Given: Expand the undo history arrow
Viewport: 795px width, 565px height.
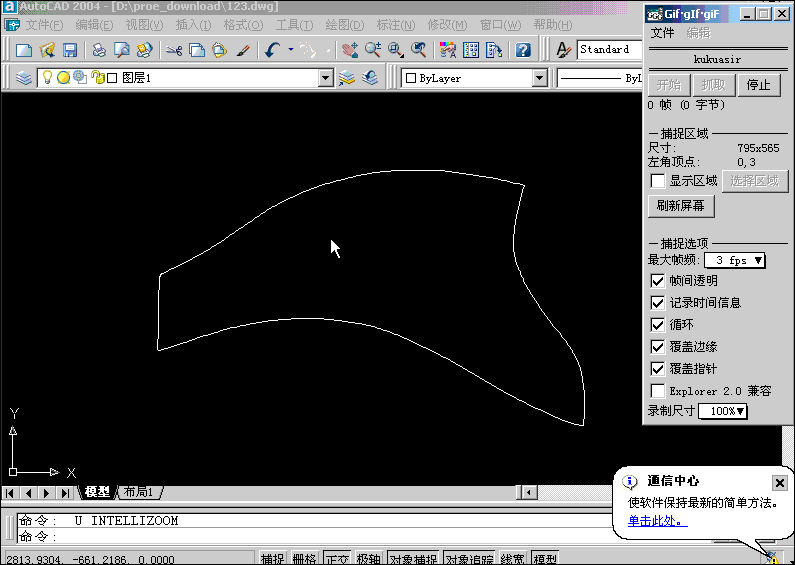Looking at the screenshot, I should click(291, 50).
